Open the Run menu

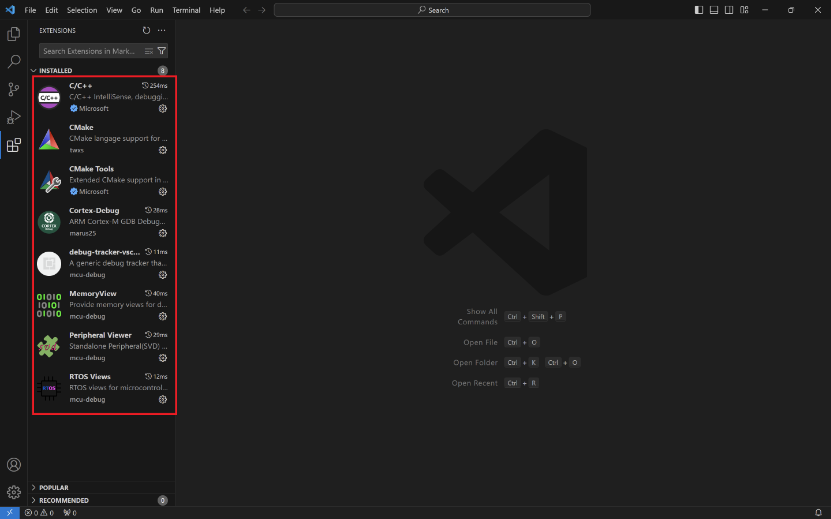[156, 10]
